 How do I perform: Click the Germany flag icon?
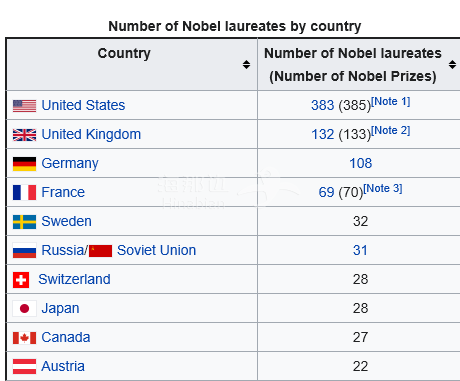[x=24, y=164]
